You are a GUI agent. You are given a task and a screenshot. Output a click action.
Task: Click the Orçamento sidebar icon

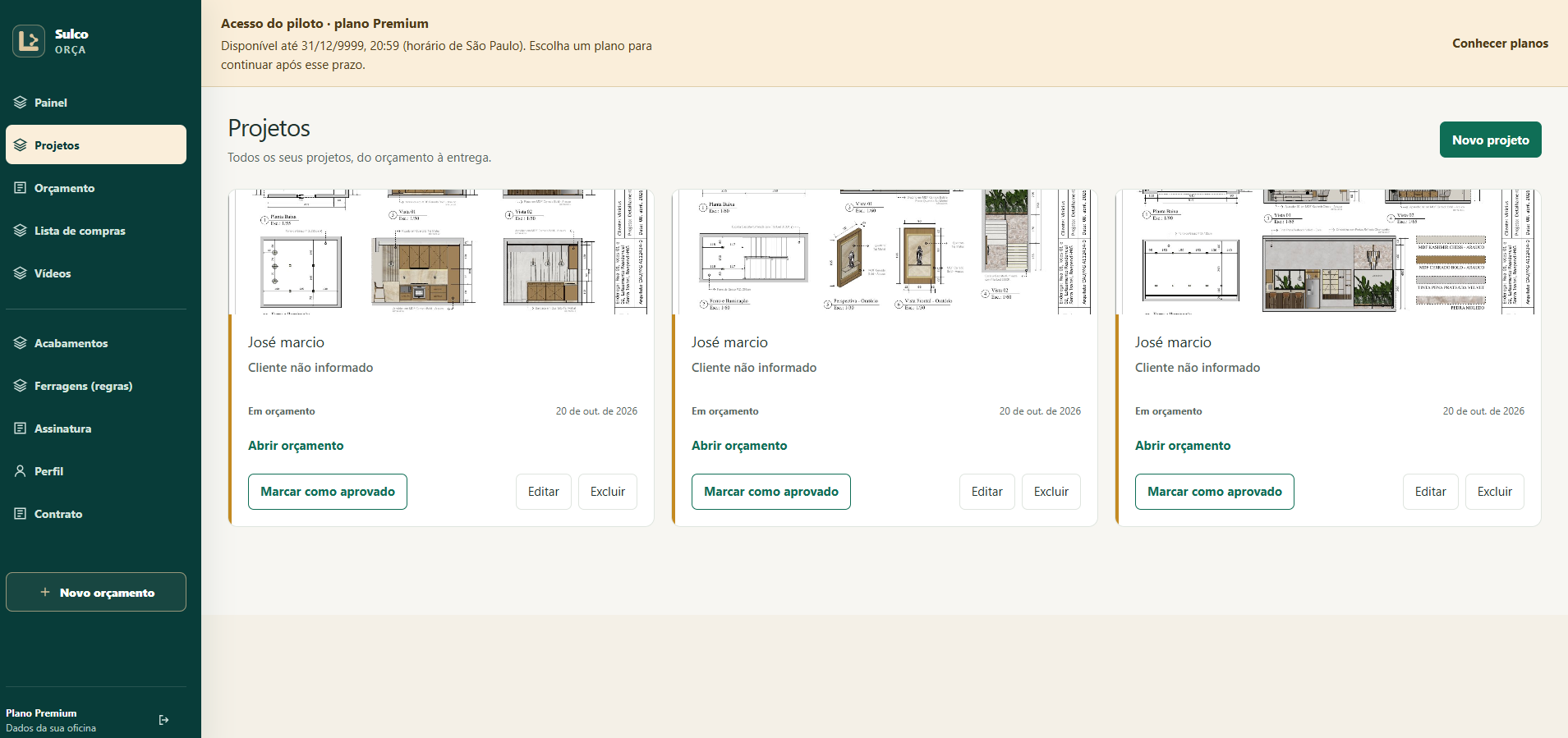(x=21, y=188)
